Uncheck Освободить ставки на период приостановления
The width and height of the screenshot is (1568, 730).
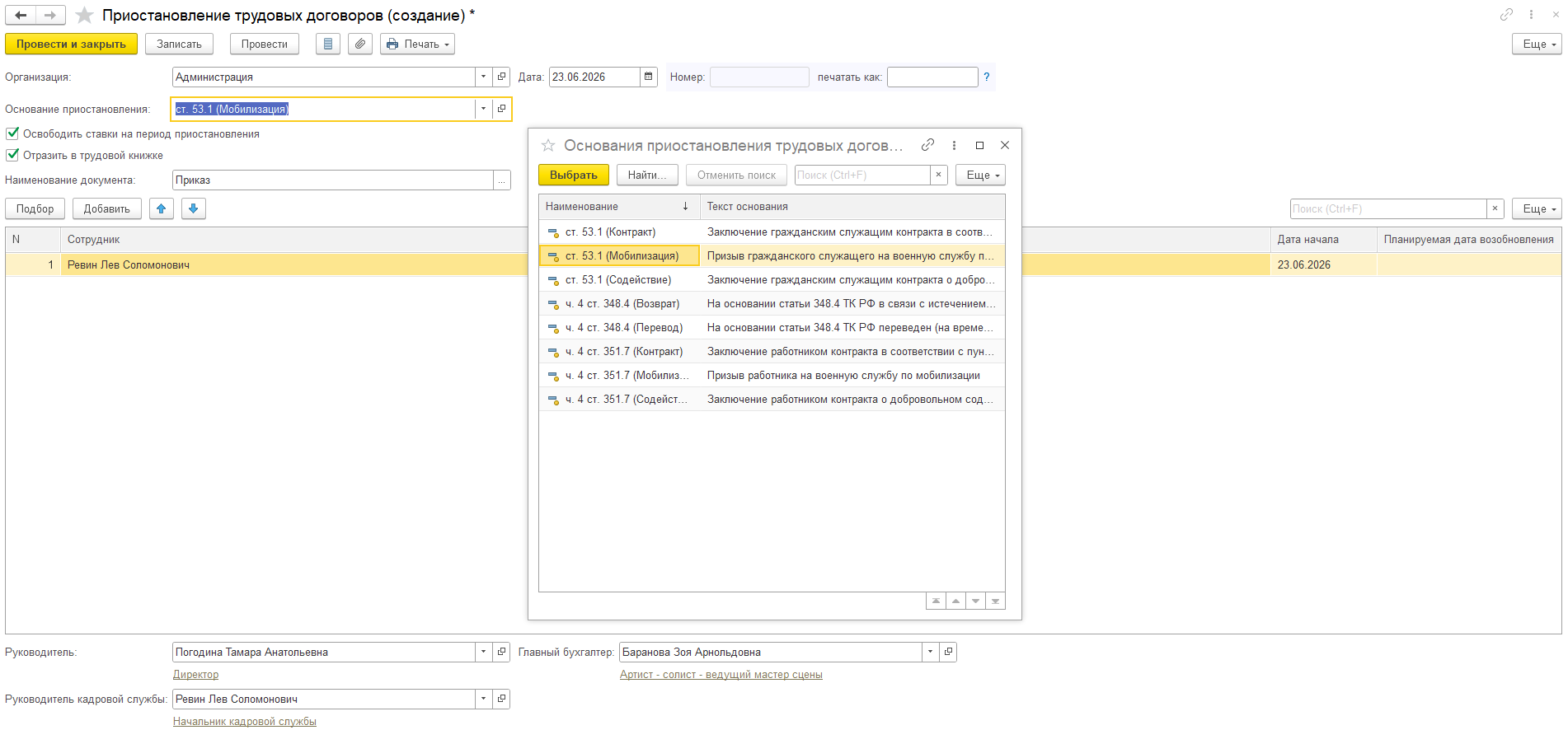(x=12, y=133)
